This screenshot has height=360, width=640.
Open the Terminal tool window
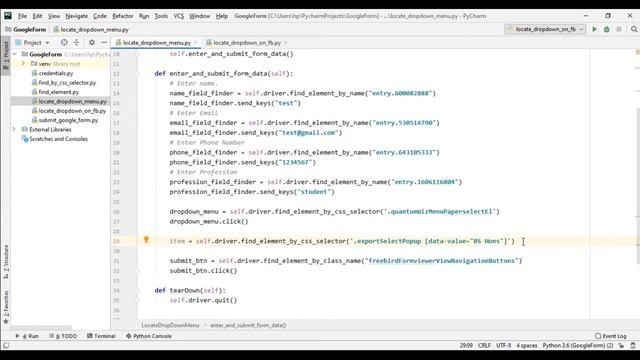[x=101, y=336]
